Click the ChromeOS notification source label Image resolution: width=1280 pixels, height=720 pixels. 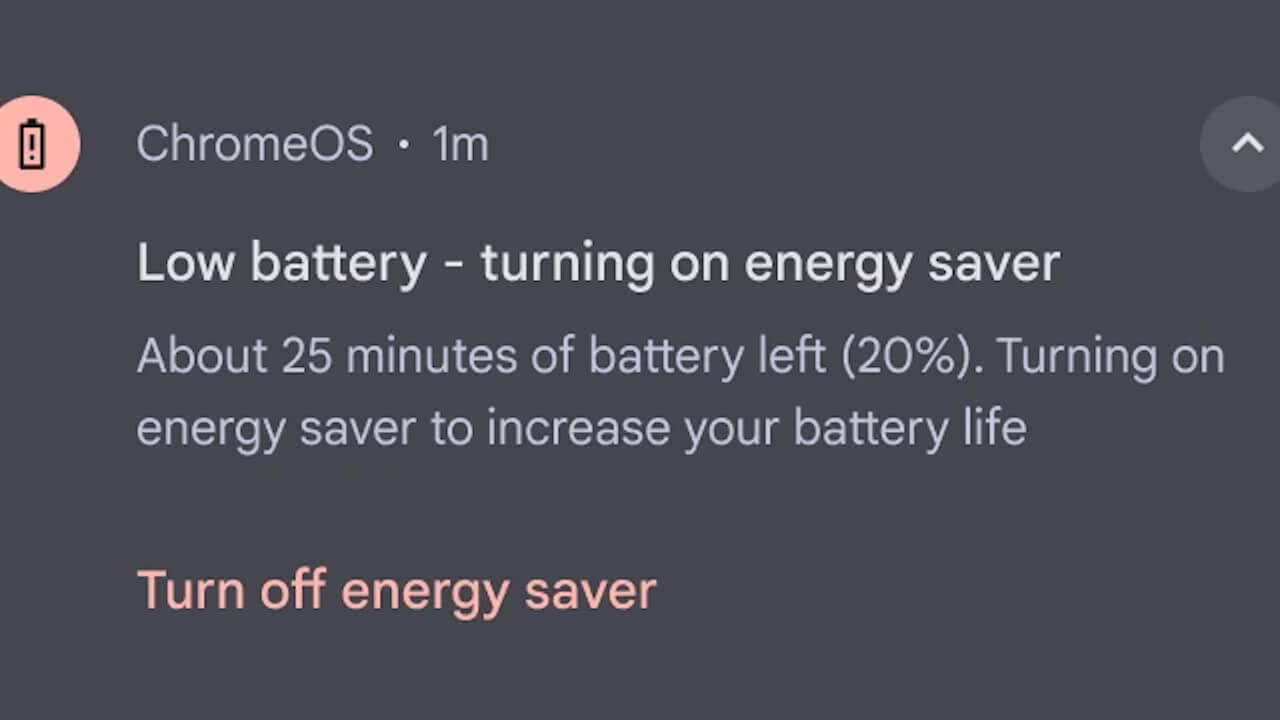tap(254, 144)
